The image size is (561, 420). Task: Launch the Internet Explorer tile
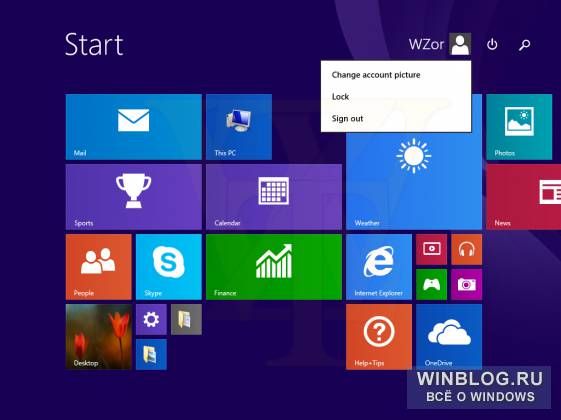click(379, 267)
